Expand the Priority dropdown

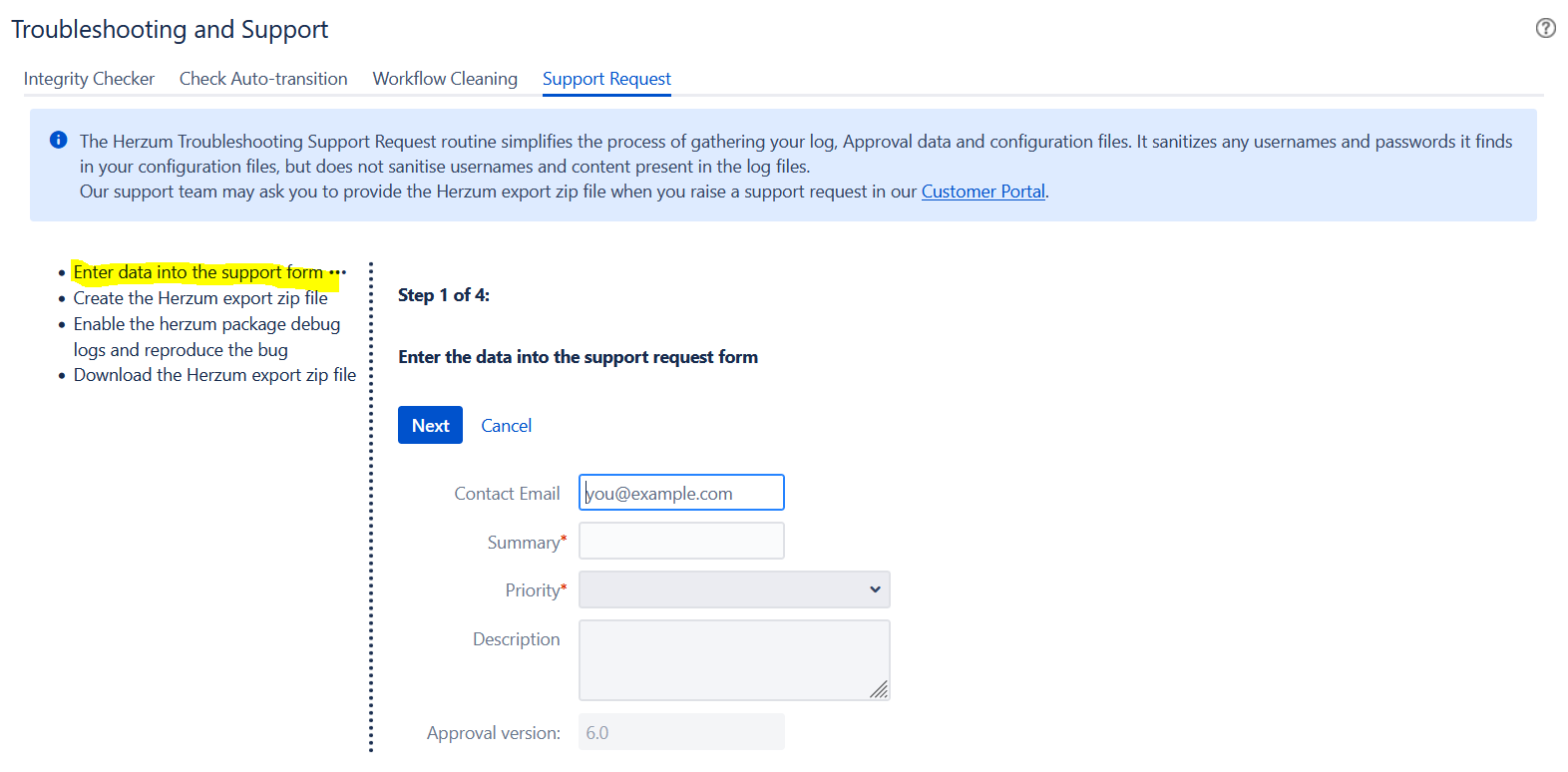[734, 589]
